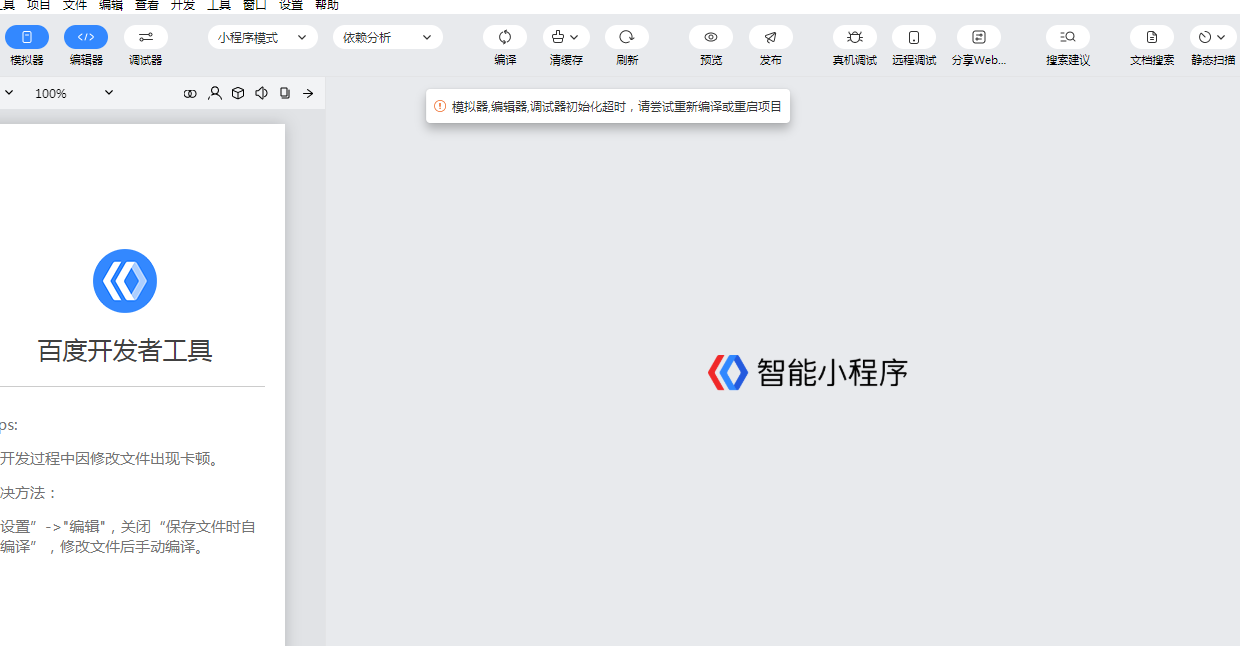Toggle the 编辑器 editor panel

click(x=86, y=37)
